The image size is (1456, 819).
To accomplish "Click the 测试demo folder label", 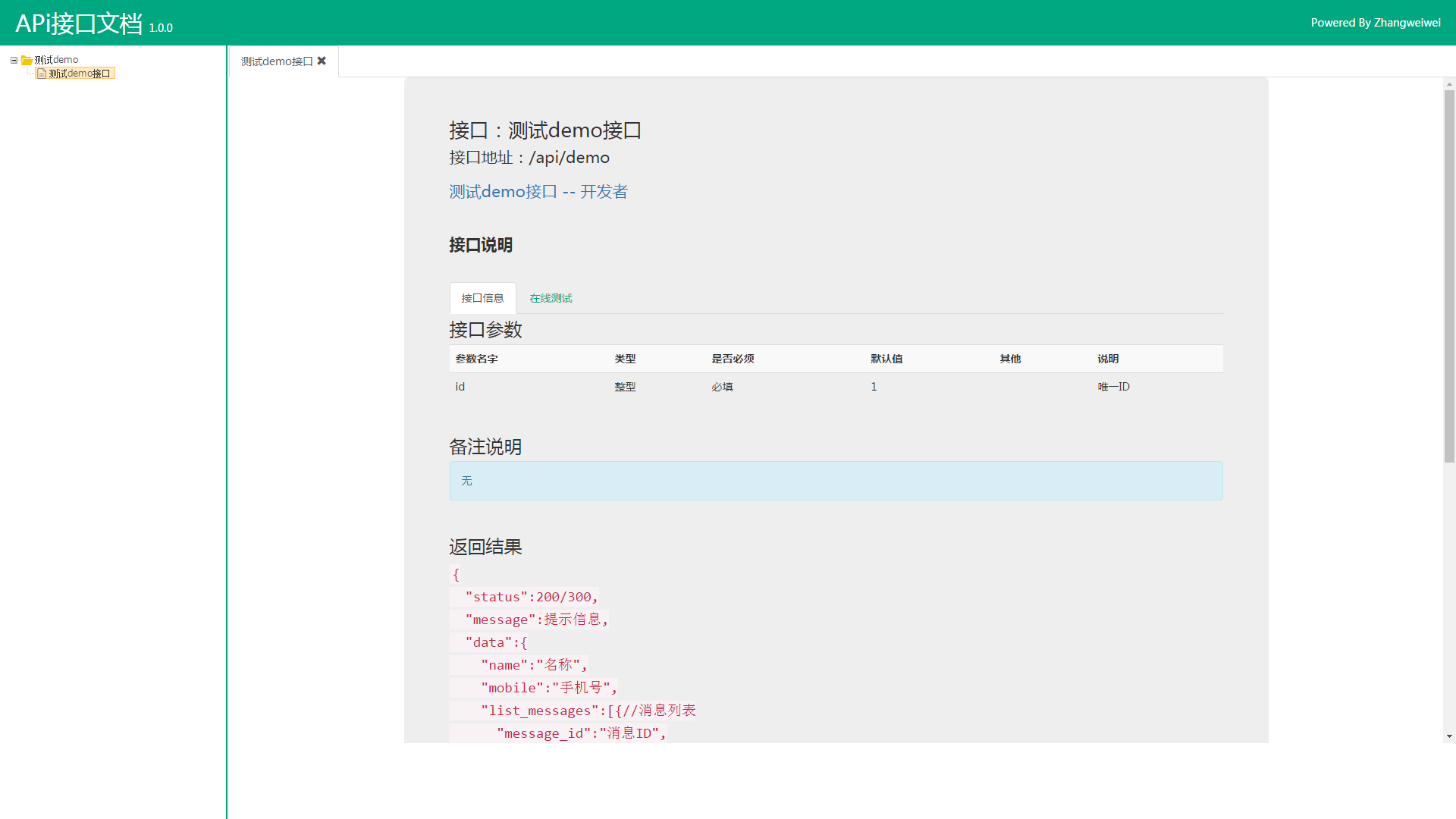I will [x=56, y=60].
